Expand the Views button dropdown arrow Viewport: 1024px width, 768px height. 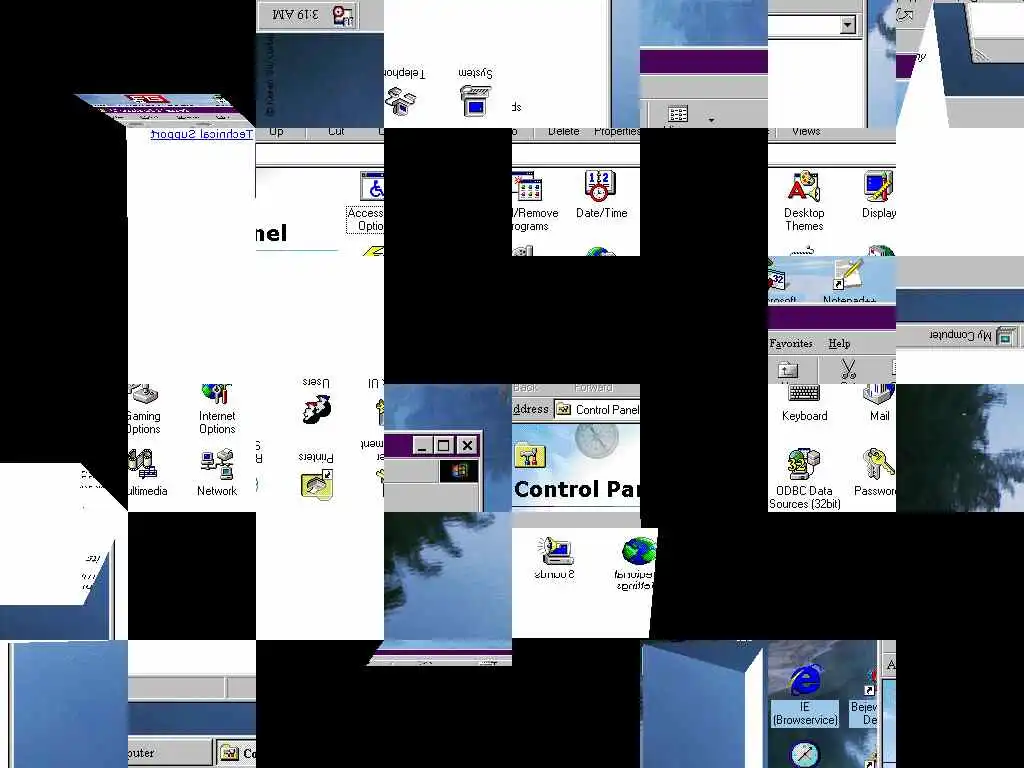pos(711,120)
